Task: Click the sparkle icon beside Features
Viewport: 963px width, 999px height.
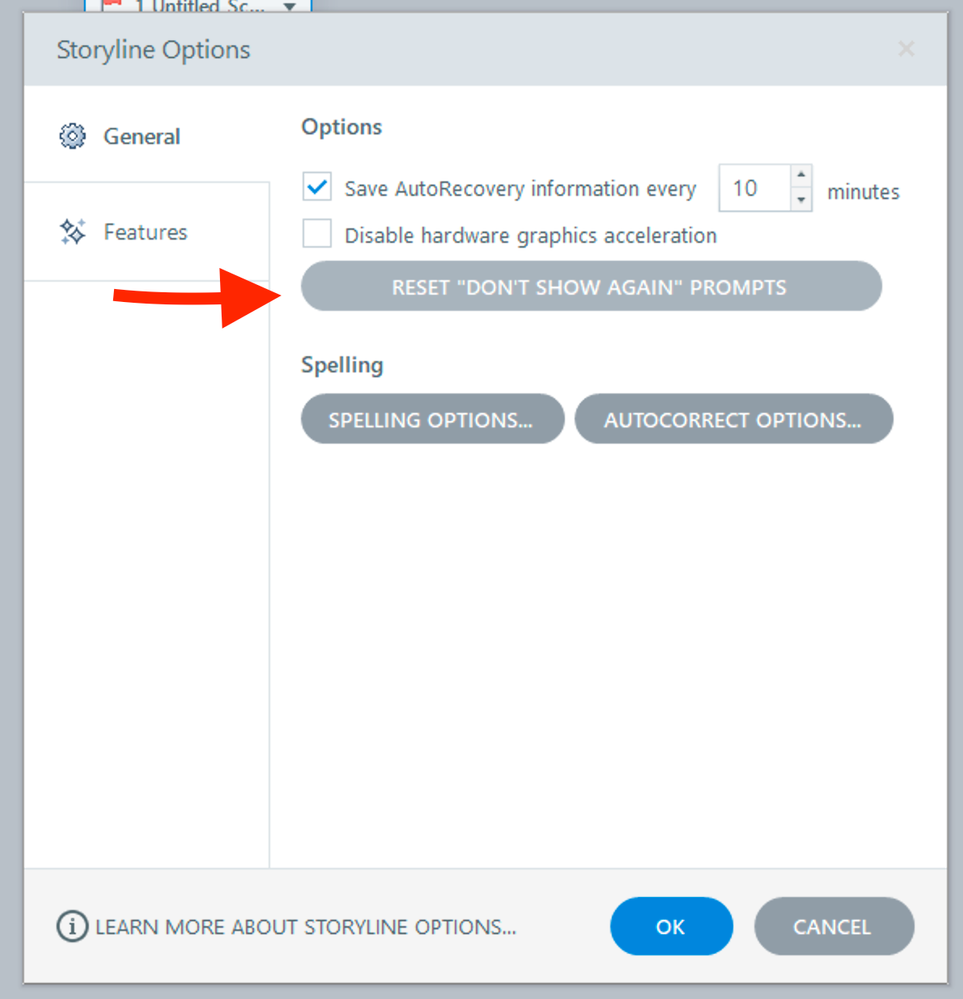Action: [x=73, y=232]
